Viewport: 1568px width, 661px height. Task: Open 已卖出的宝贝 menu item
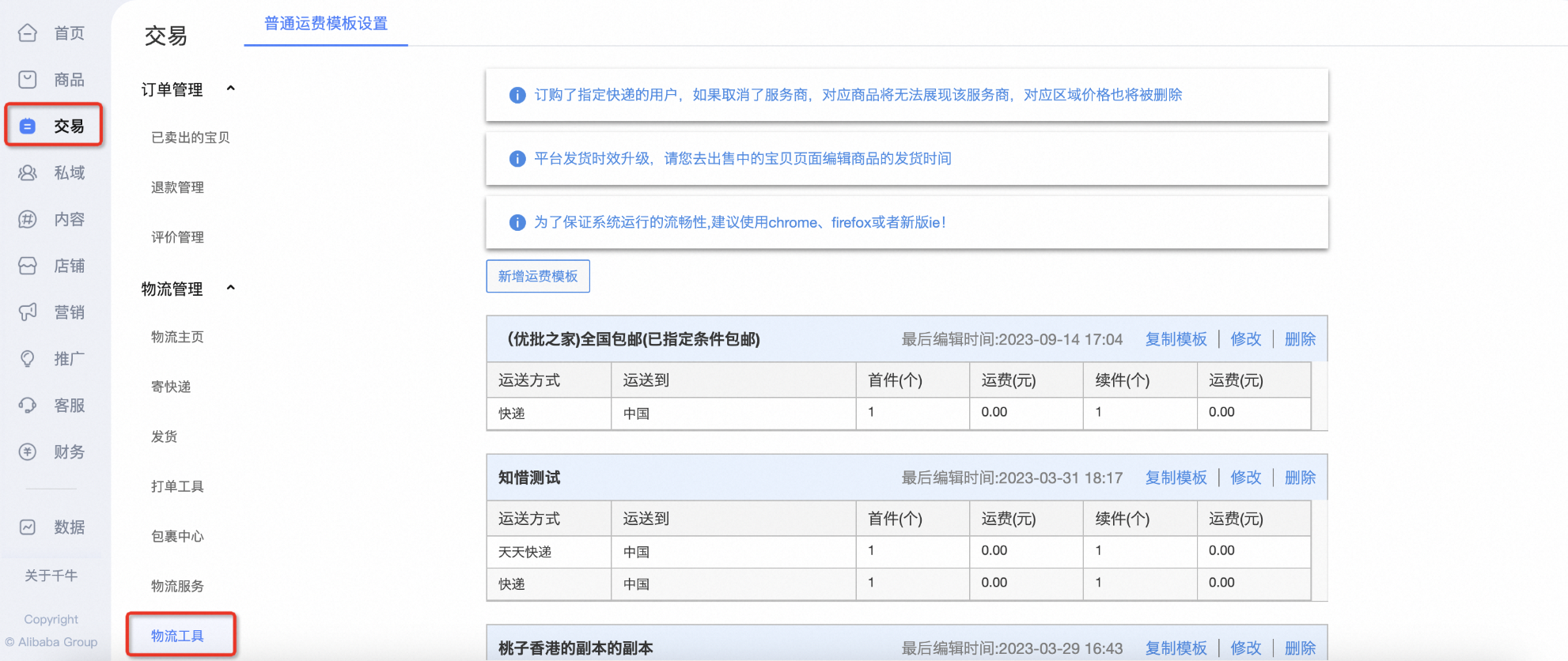tap(191, 138)
